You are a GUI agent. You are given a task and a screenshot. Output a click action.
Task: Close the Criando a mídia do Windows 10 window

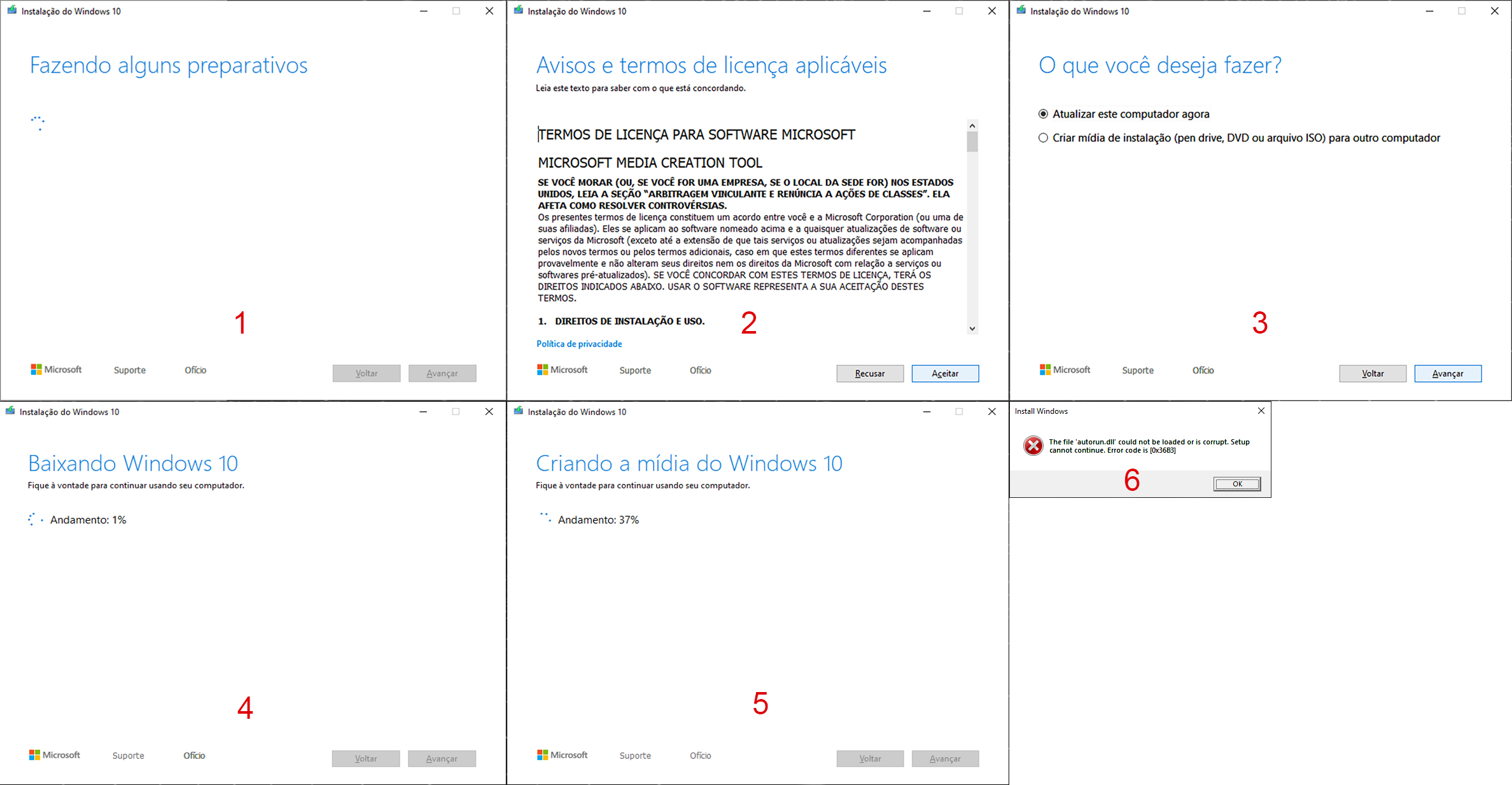[x=991, y=411]
